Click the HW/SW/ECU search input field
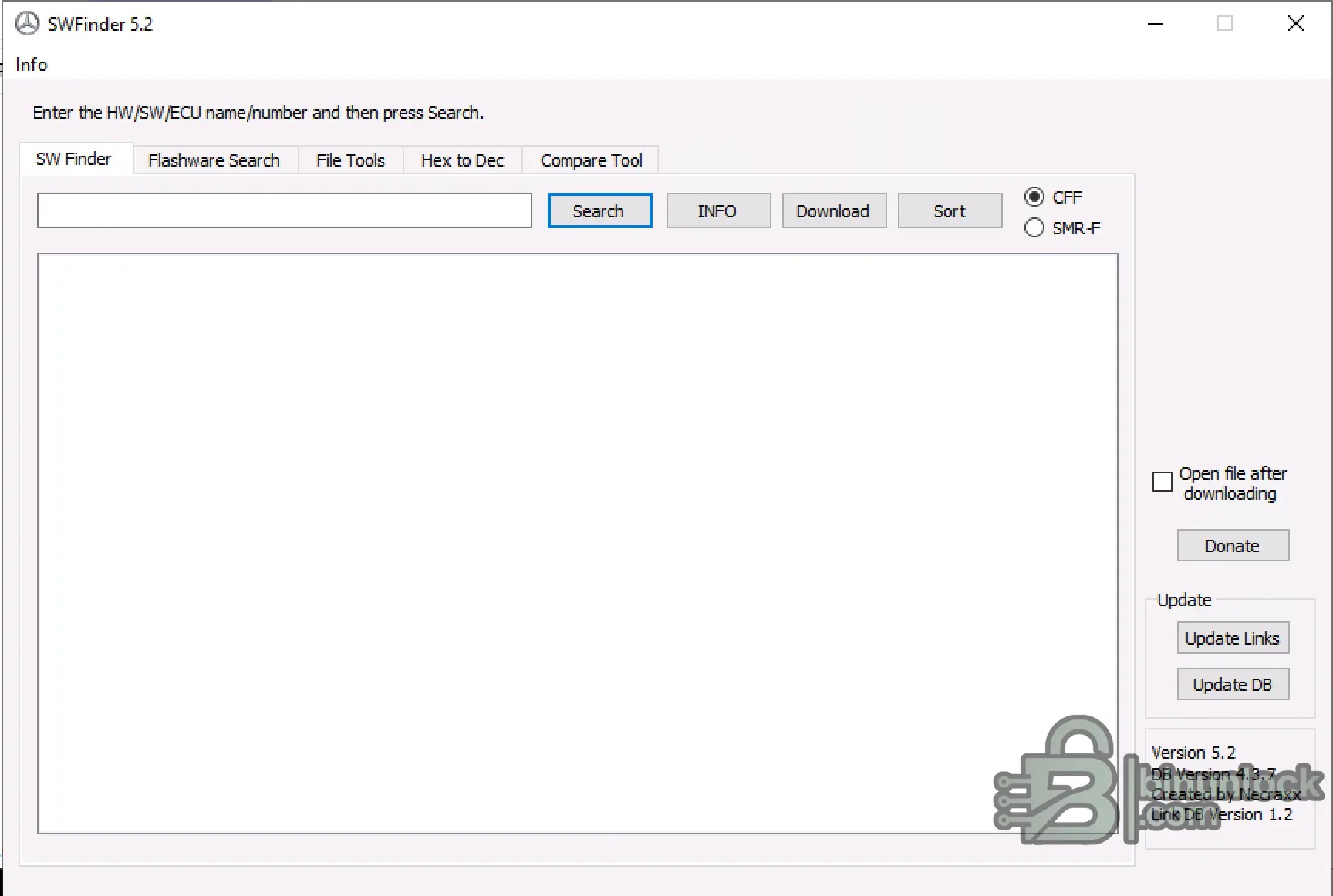The height and width of the screenshot is (896, 1333). [284, 211]
